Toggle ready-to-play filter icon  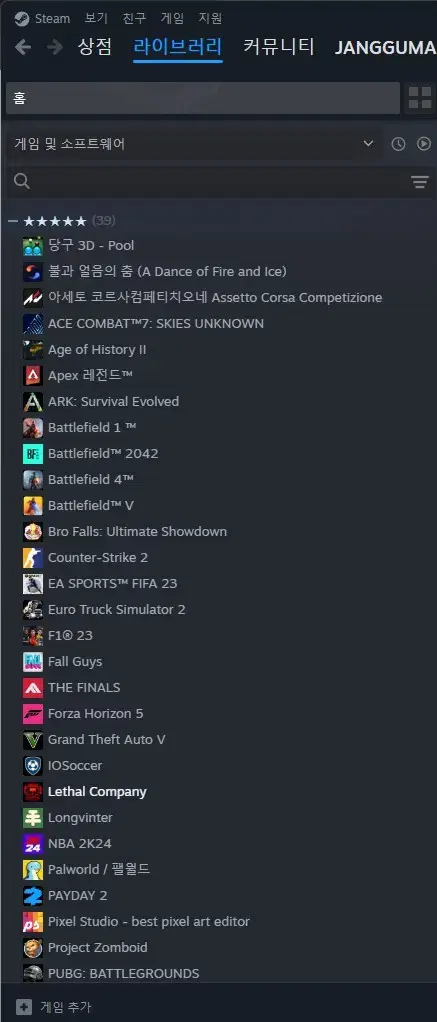tap(424, 144)
